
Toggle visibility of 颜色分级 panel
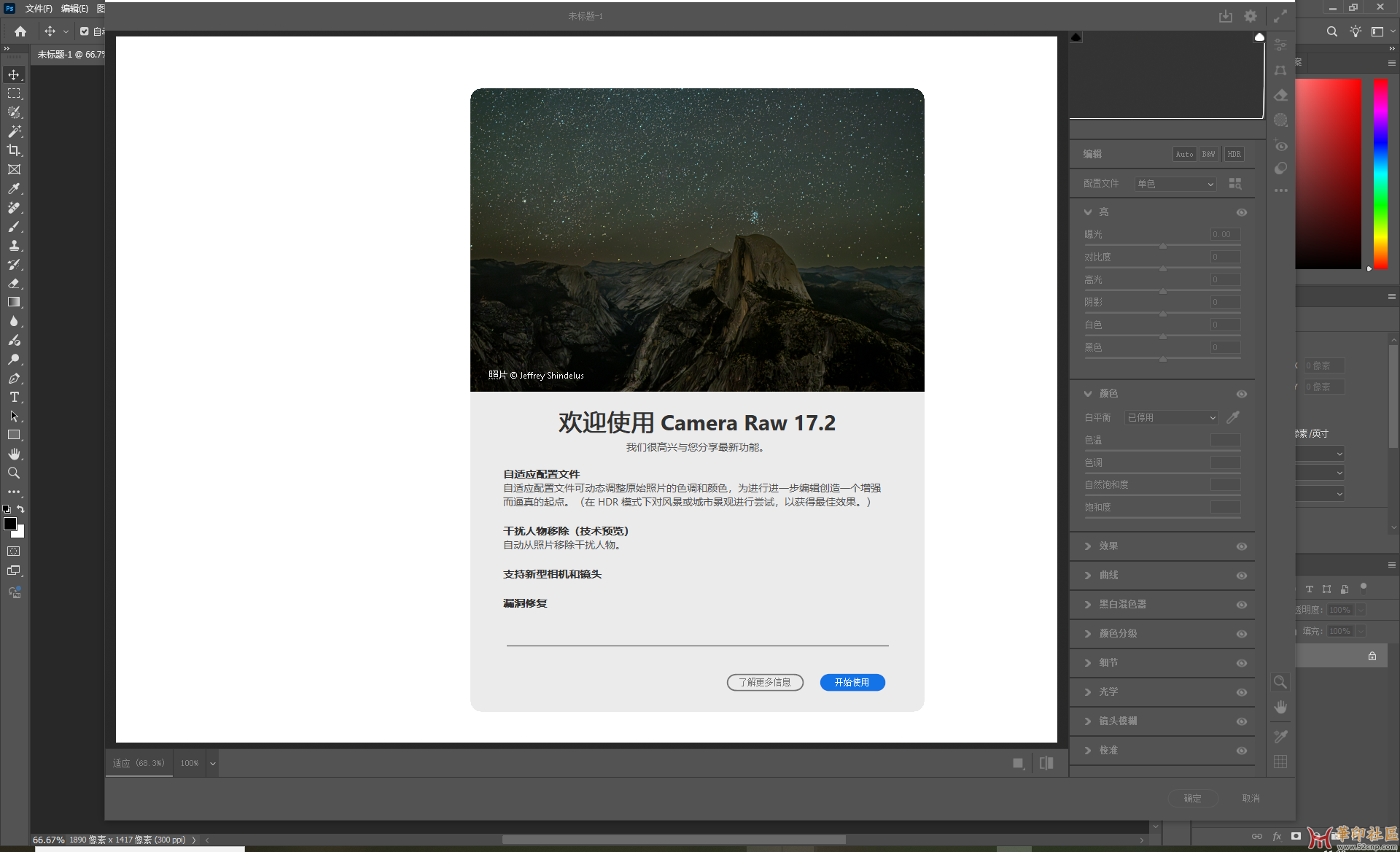[1242, 634]
